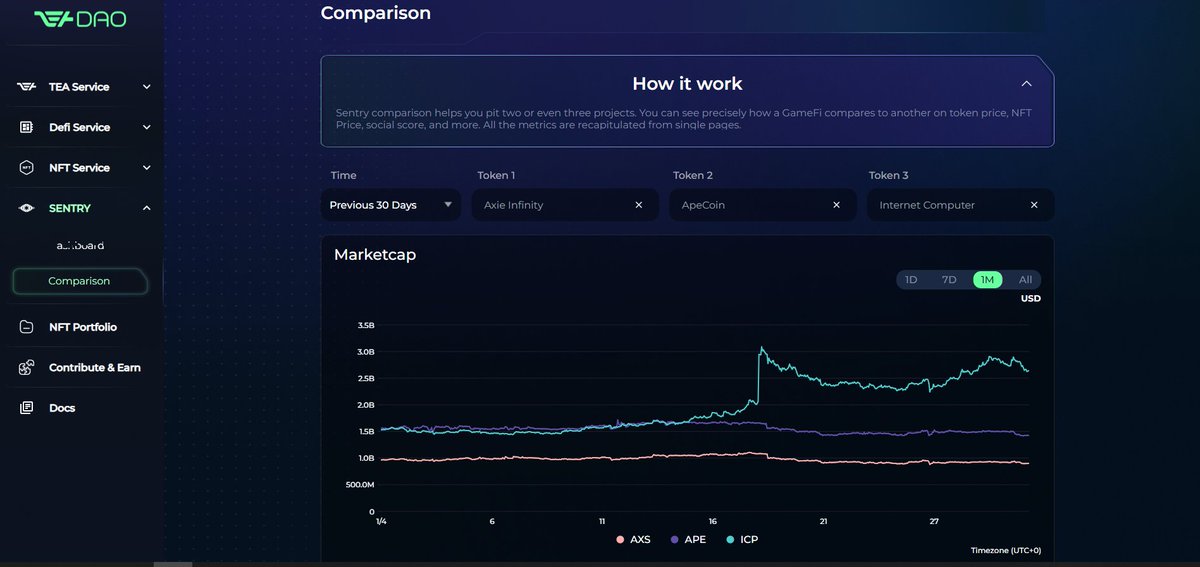Click the Contribute & Earn icon
1200x567 pixels.
[x=26, y=368]
